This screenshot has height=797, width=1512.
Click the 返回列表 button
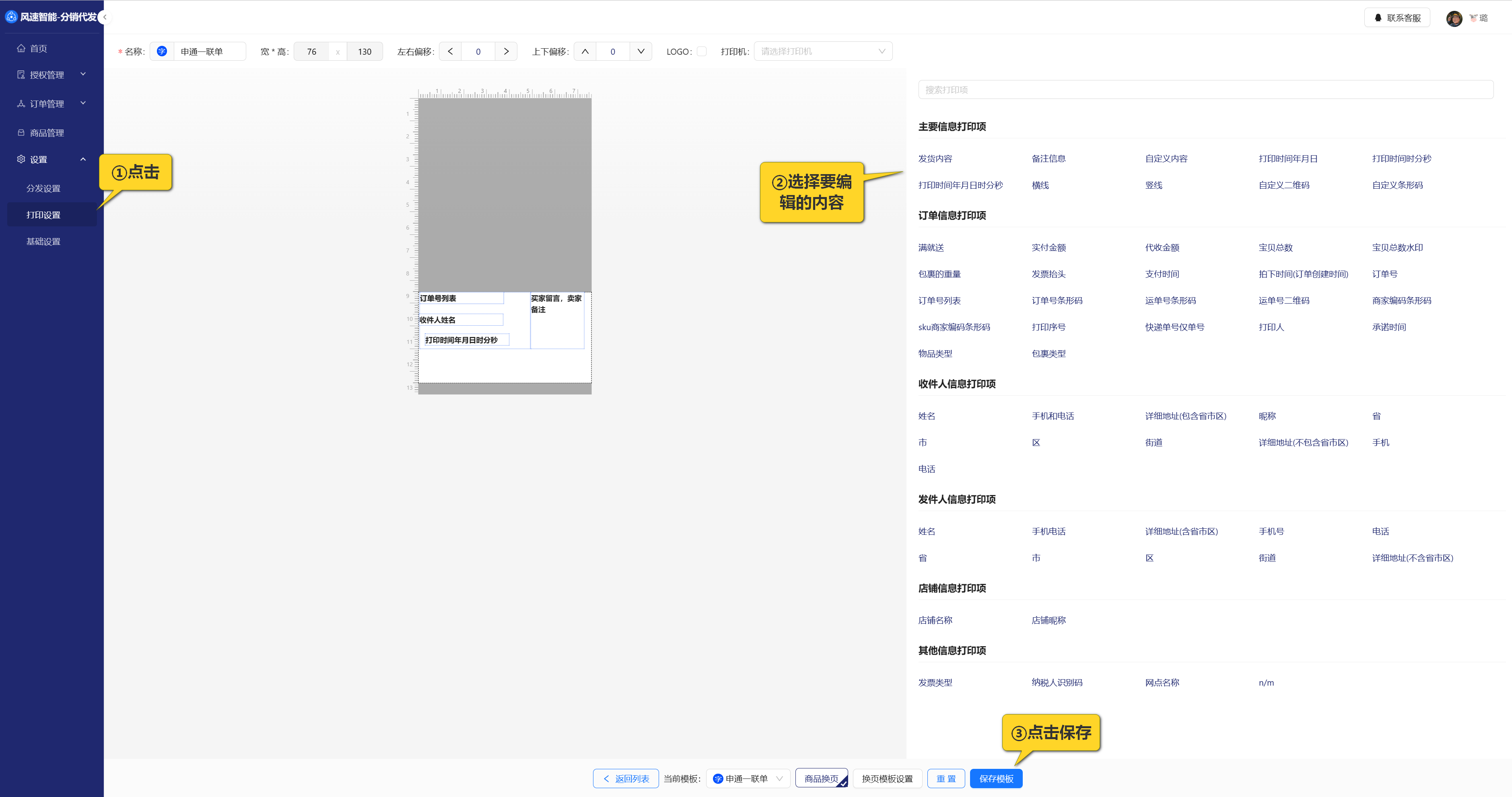click(x=625, y=778)
